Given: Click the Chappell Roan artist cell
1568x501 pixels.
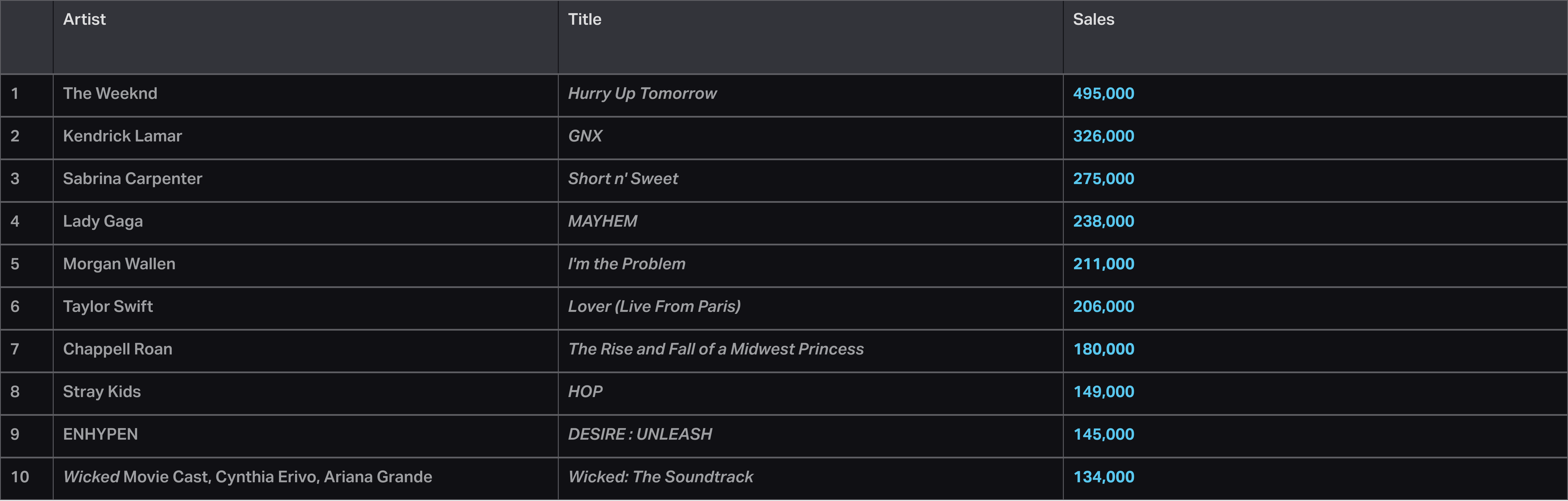Looking at the screenshot, I should [117, 349].
